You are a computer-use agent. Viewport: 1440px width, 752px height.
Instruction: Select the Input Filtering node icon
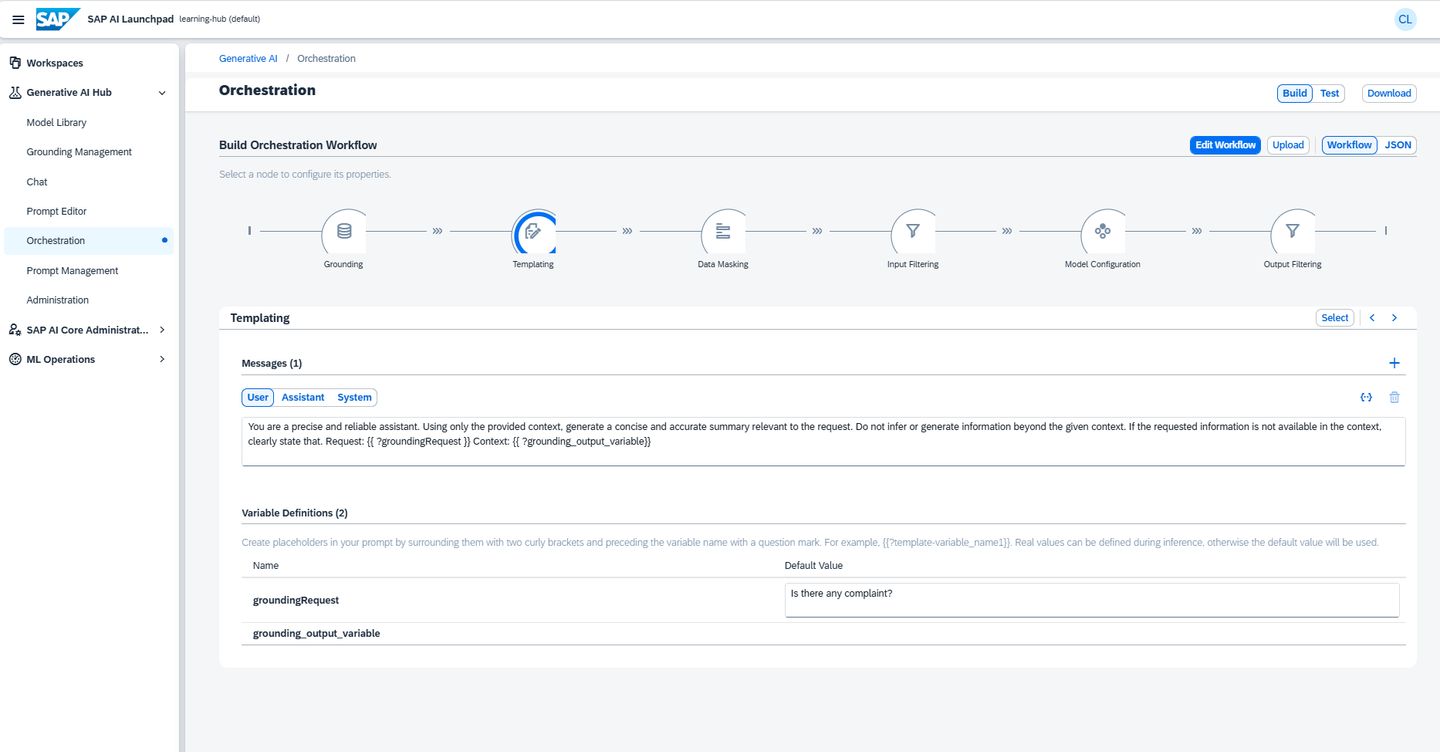913,231
